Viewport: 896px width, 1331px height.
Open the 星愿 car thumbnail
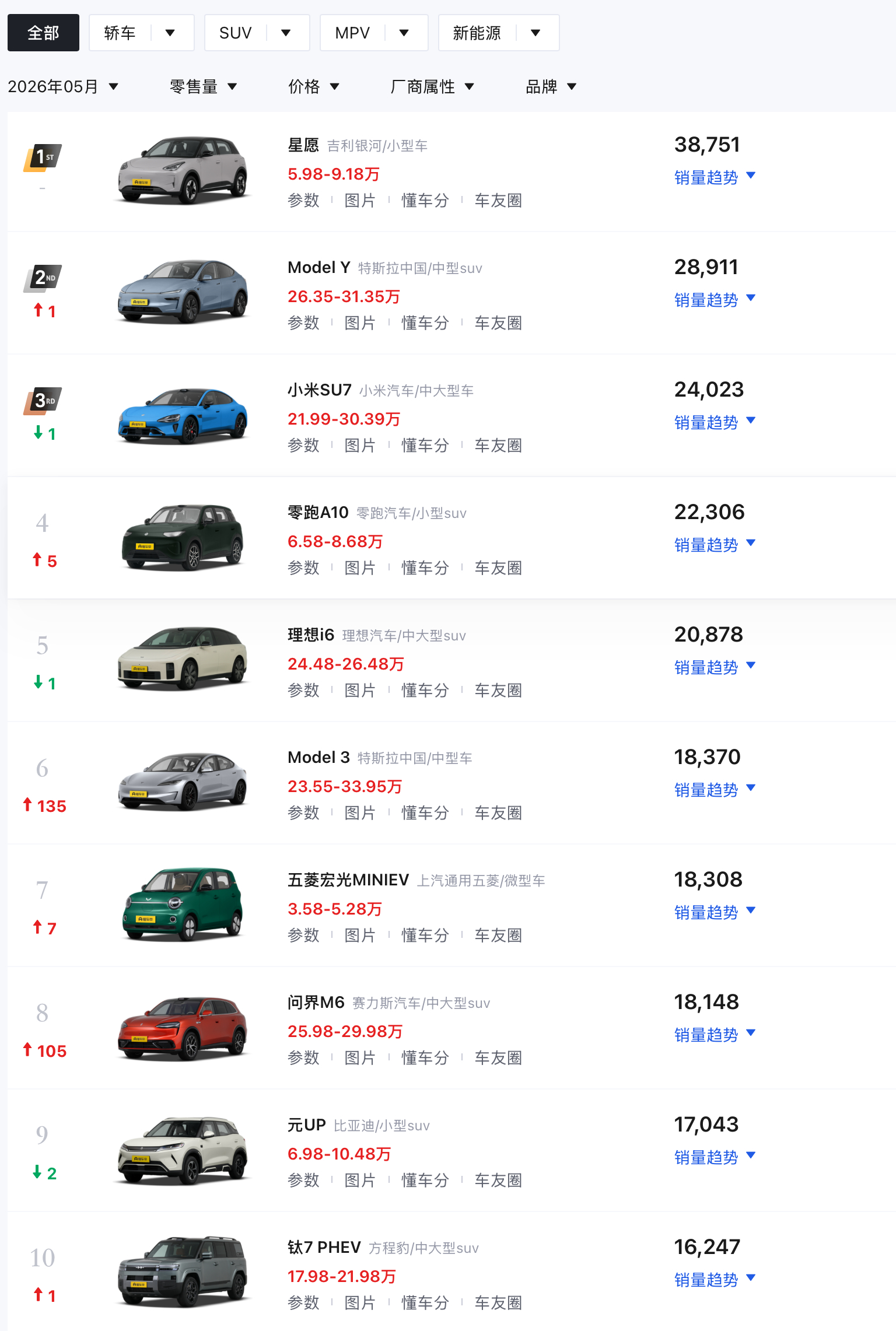click(x=183, y=170)
